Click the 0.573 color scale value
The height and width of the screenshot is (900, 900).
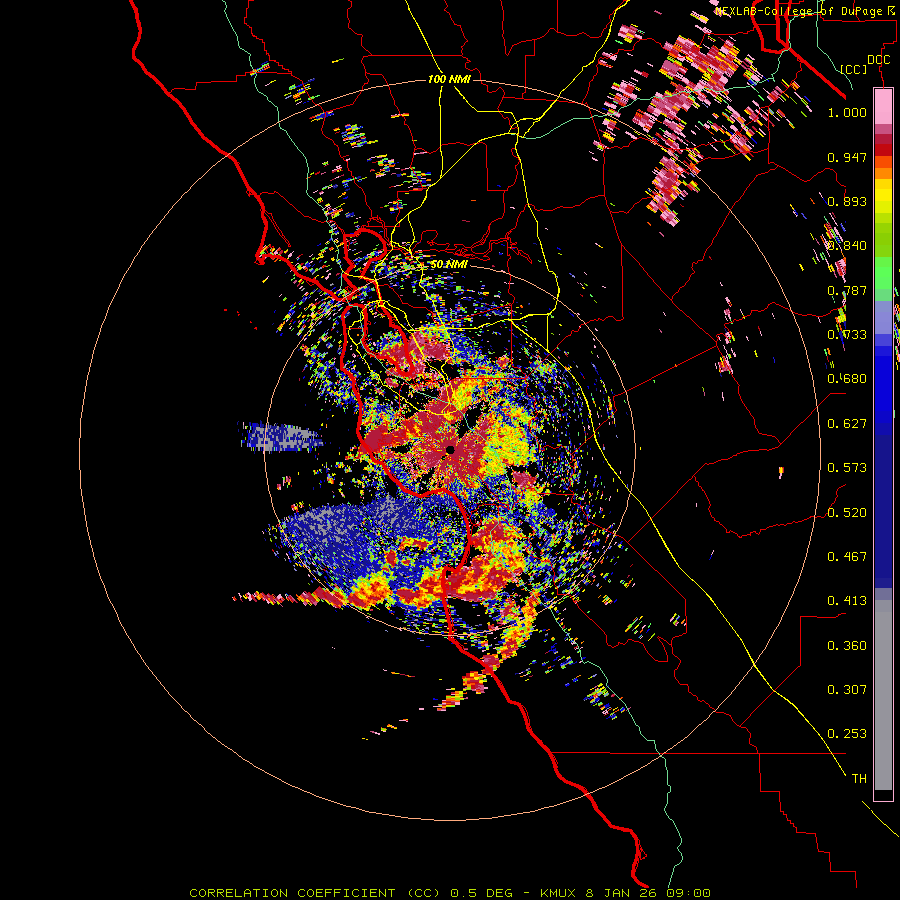tap(847, 468)
